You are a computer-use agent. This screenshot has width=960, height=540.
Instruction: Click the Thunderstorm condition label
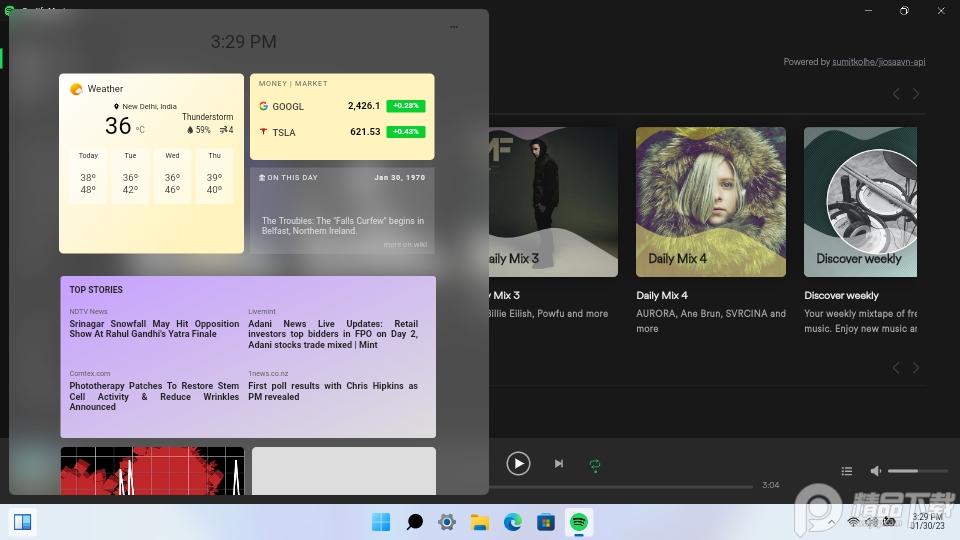coord(208,117)
